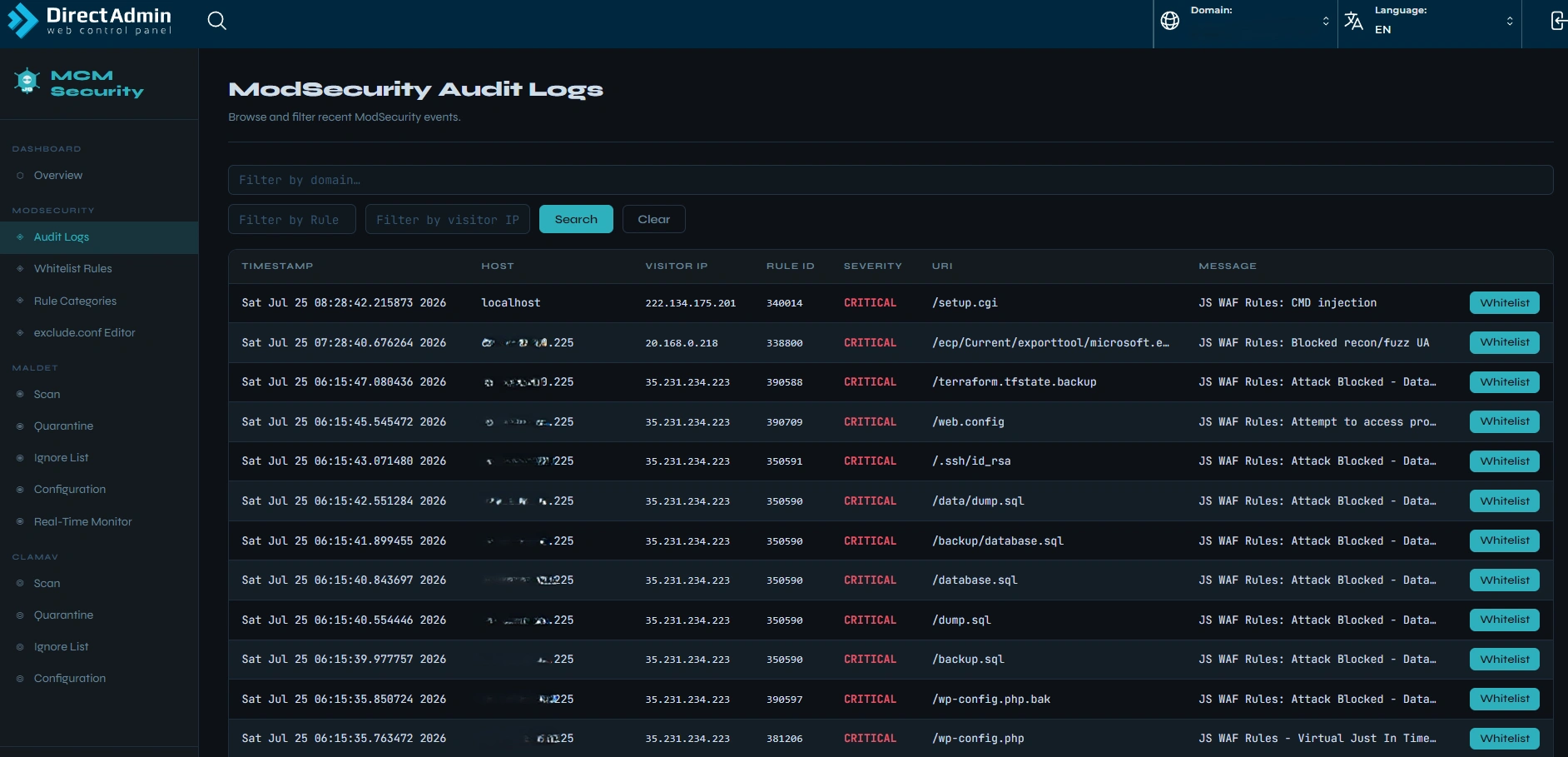Screen dimensions: 1568x757
Task: Whitelist the exporttool/microsoft entry
Action: click(x=1505, y=342)
